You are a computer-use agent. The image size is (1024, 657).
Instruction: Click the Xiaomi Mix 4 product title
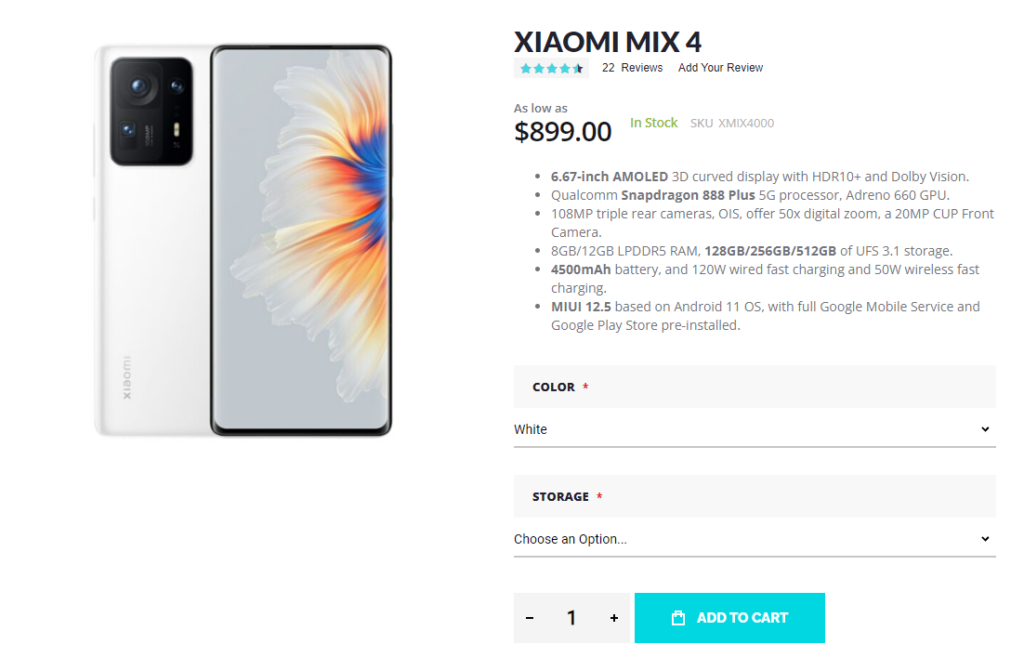coord(607,42)
